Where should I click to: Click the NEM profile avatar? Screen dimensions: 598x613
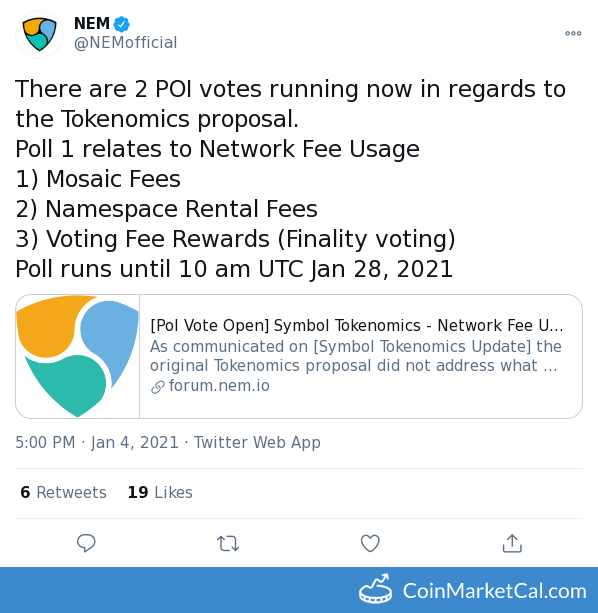[39, 34]
